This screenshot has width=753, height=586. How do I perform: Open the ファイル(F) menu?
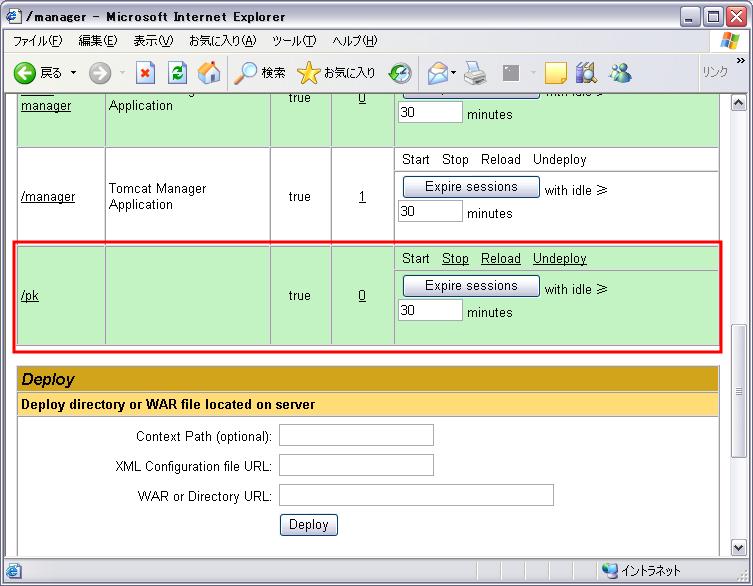(x=37, y=41)
